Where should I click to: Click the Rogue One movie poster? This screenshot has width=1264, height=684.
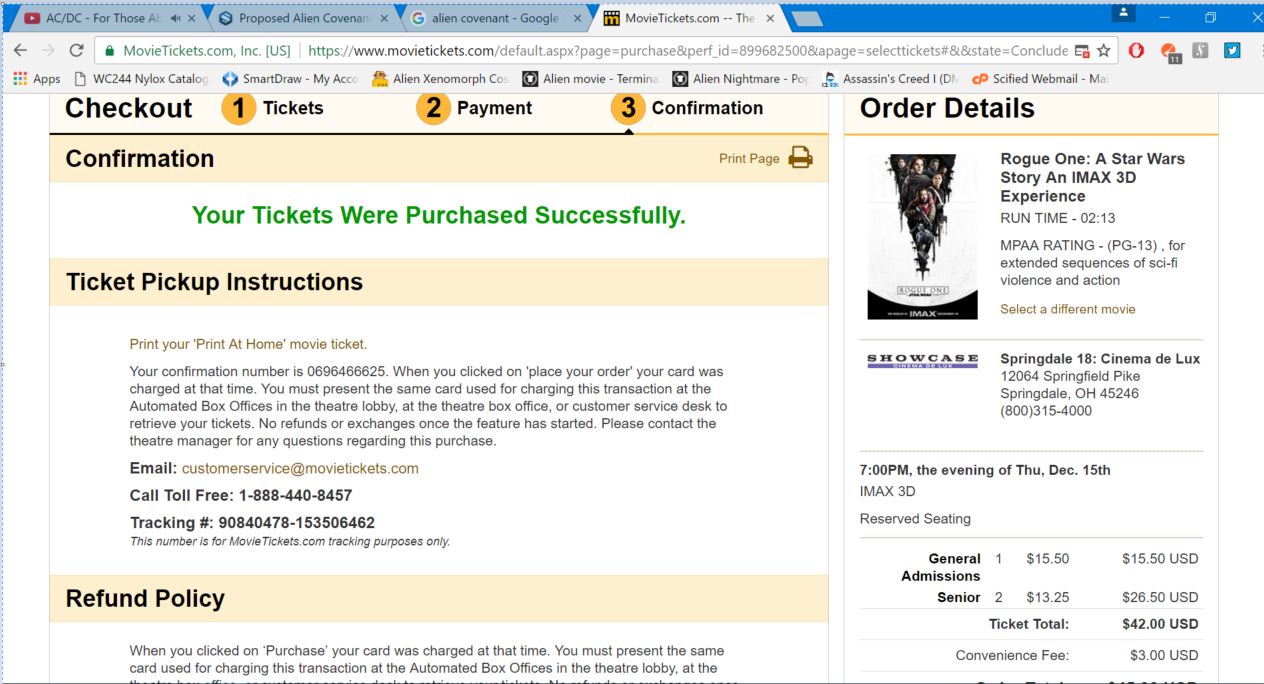922,237
